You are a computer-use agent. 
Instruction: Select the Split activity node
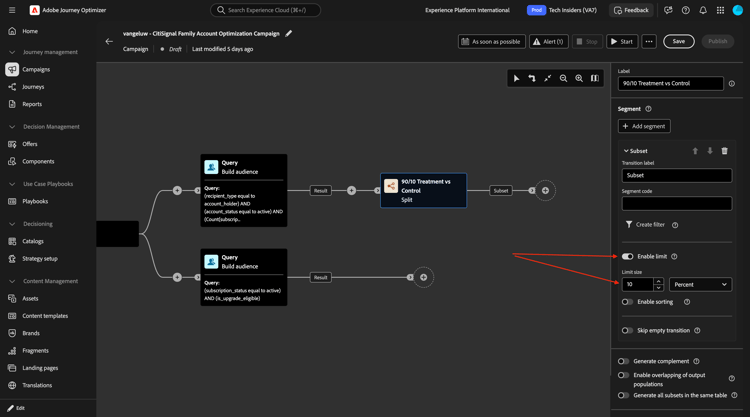pyautogui.click(x=423, y=190)
